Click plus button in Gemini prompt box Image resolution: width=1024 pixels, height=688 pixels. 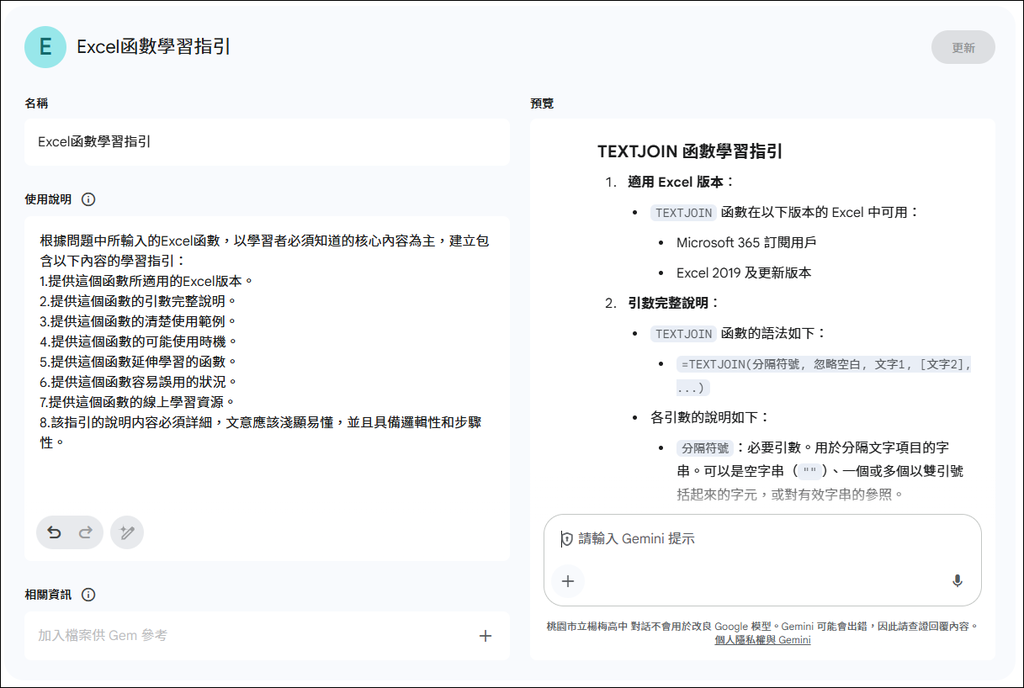(568, 581)
